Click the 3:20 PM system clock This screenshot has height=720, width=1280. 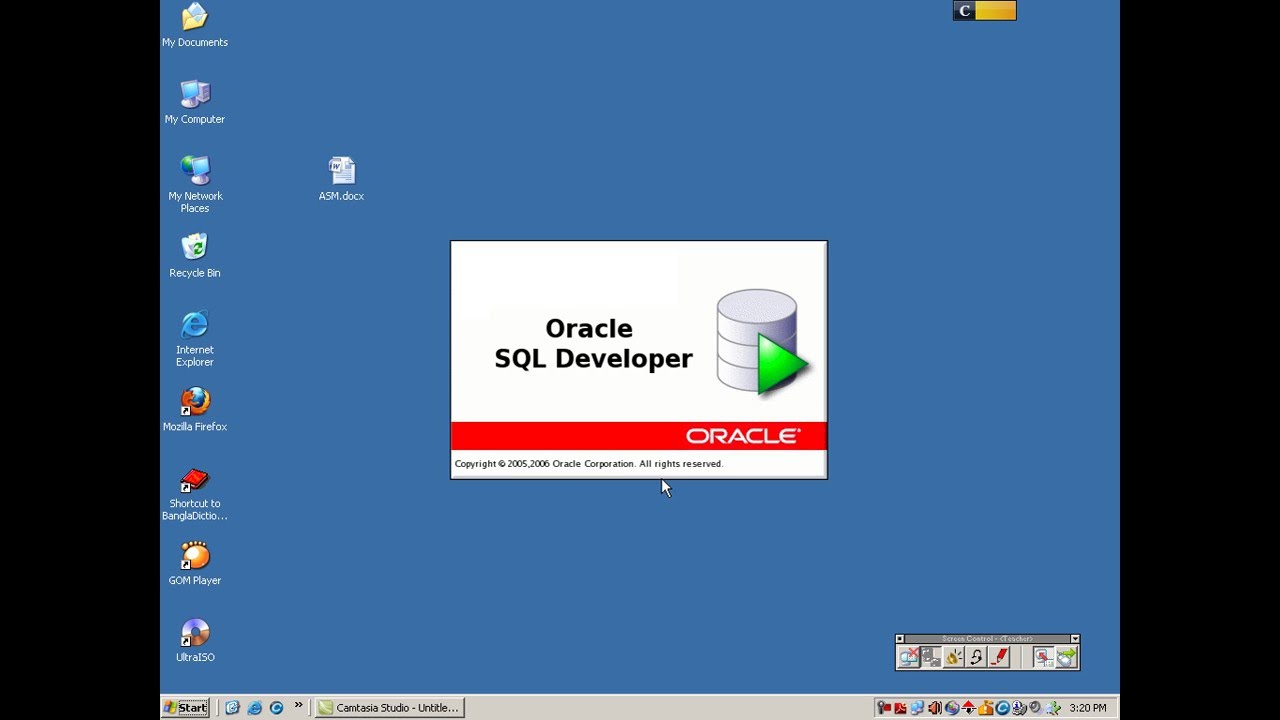pyautogui.click(x=1088, y=708)
